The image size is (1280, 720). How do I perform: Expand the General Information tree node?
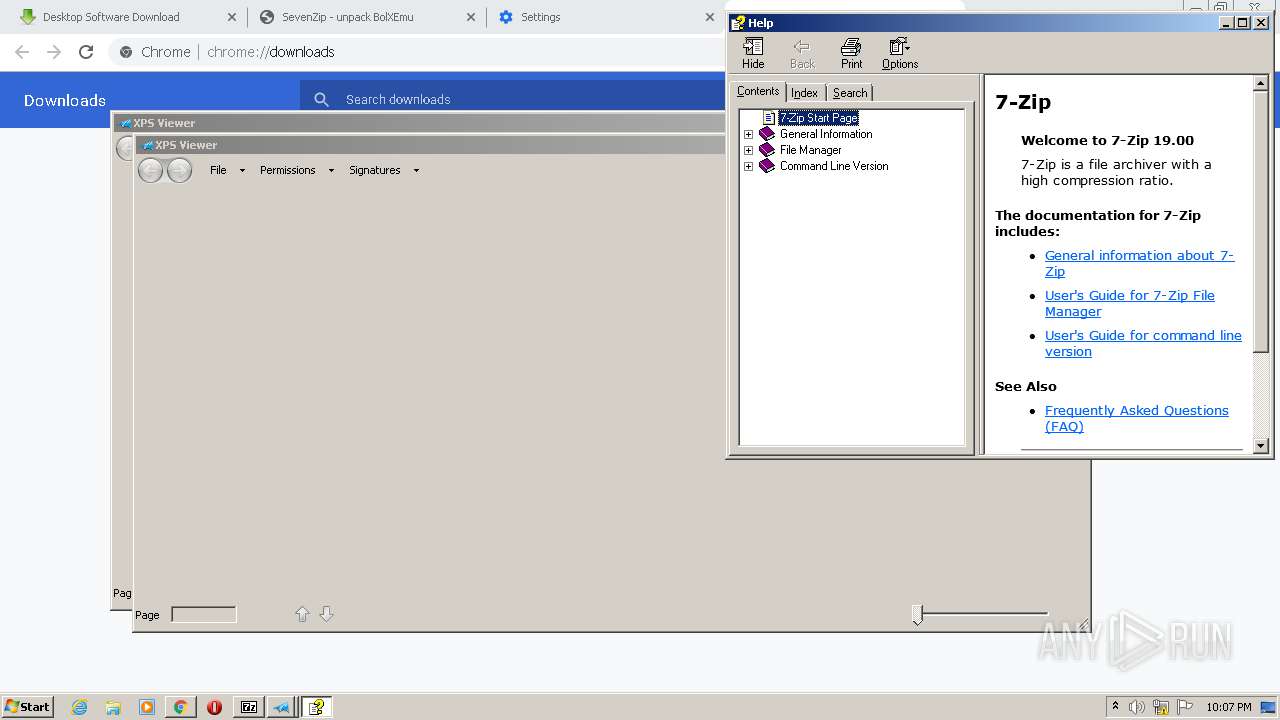[748, 134]
